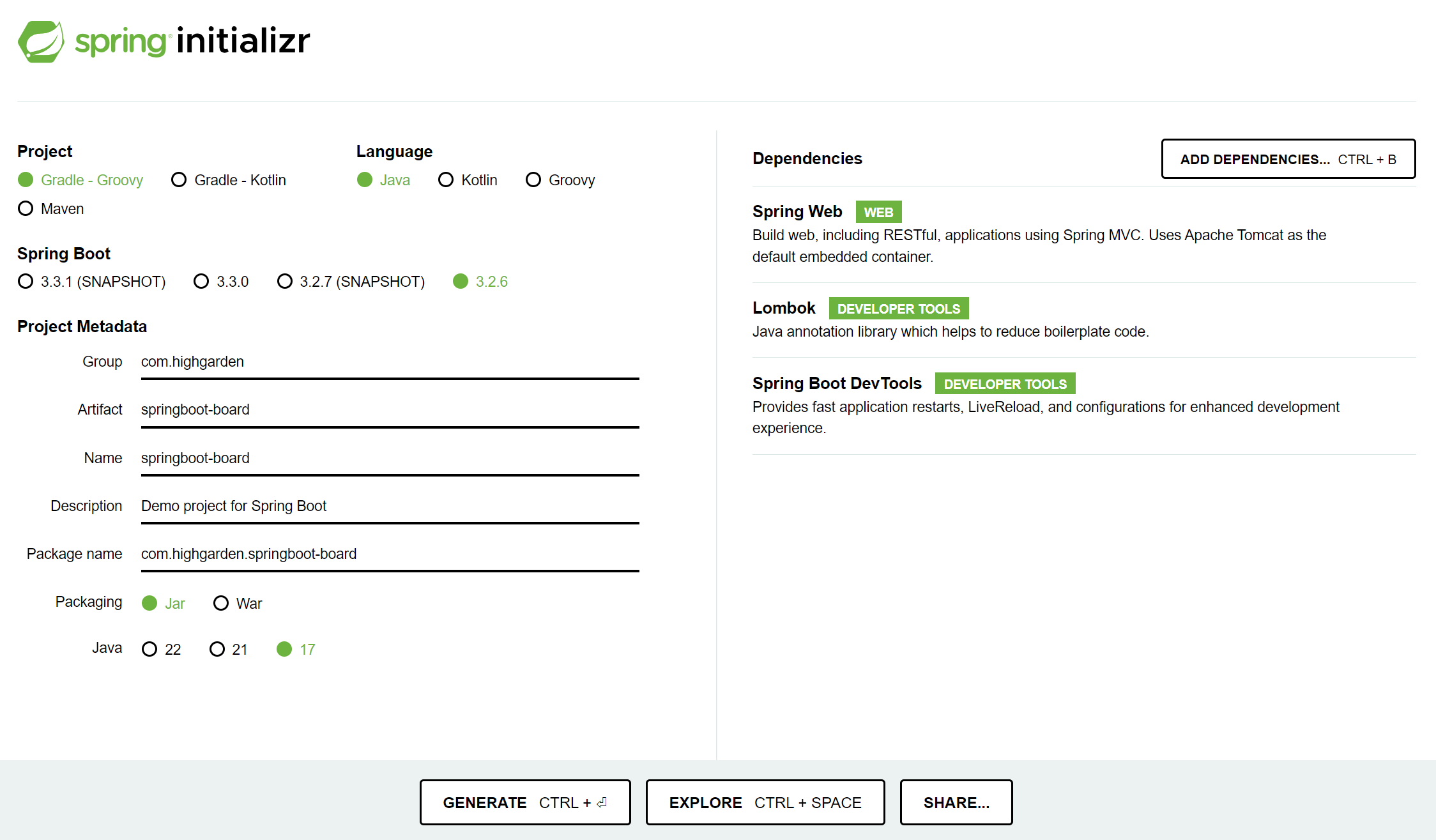
Task: Open the Explore project view
Action: click(x=765, y=803)
